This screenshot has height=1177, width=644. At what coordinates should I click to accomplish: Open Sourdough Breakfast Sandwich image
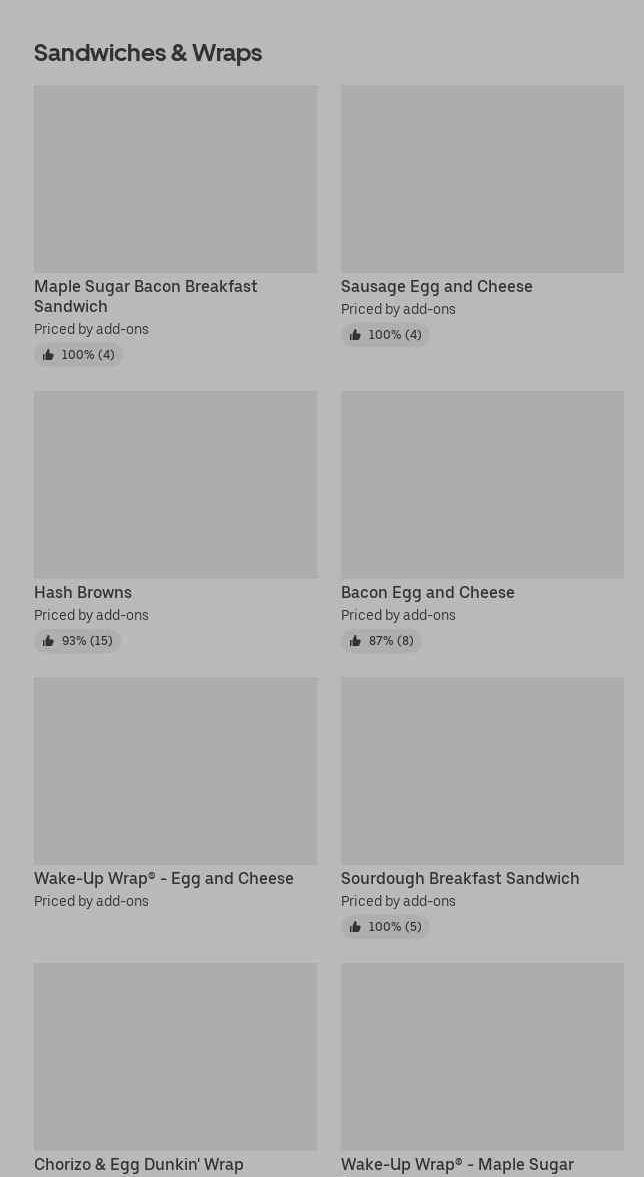(482, 771)
